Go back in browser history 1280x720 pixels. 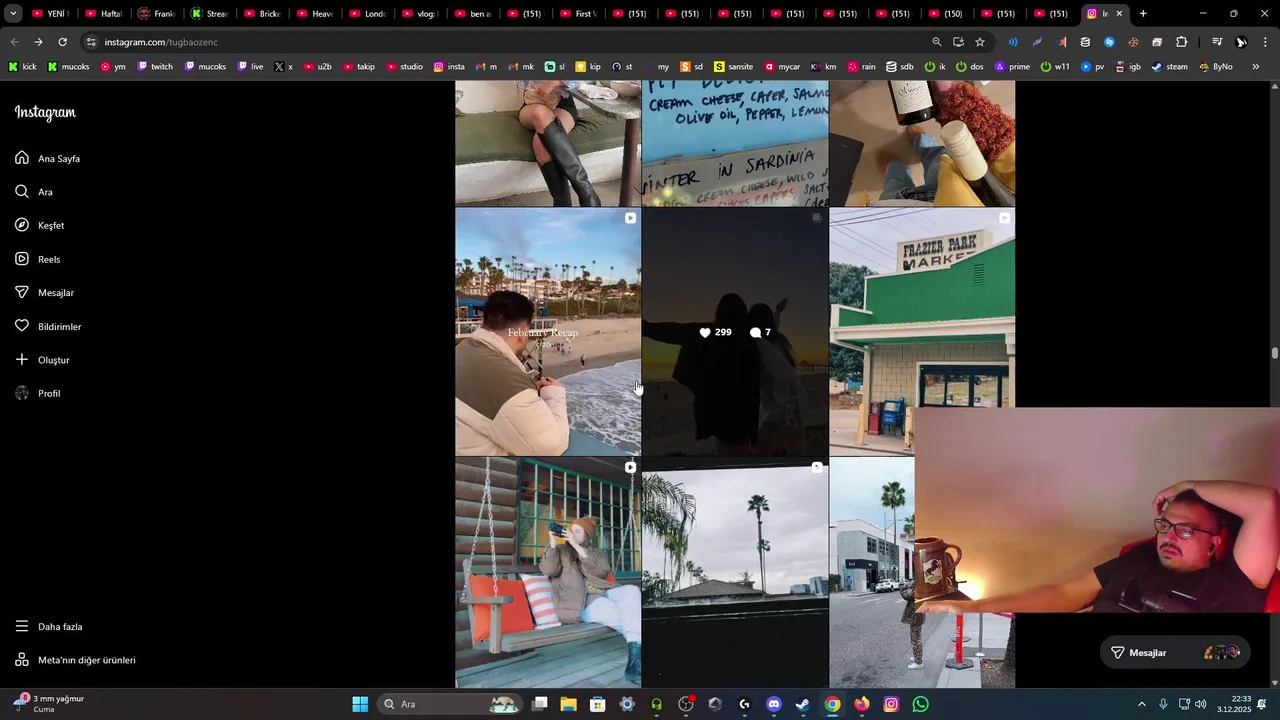(14, 42)
